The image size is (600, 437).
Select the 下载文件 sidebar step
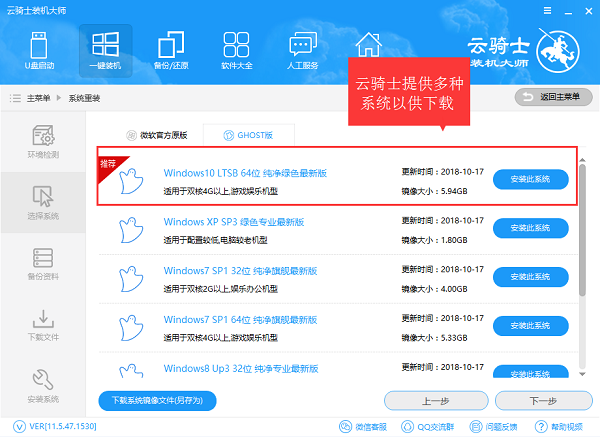pos(43,325)
